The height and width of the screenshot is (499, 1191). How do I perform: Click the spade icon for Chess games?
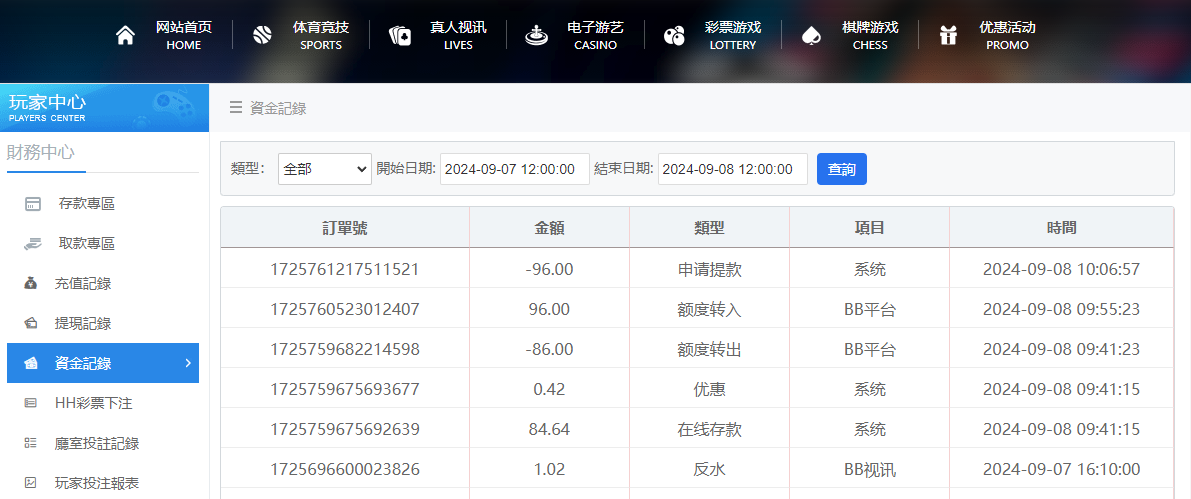811,36
